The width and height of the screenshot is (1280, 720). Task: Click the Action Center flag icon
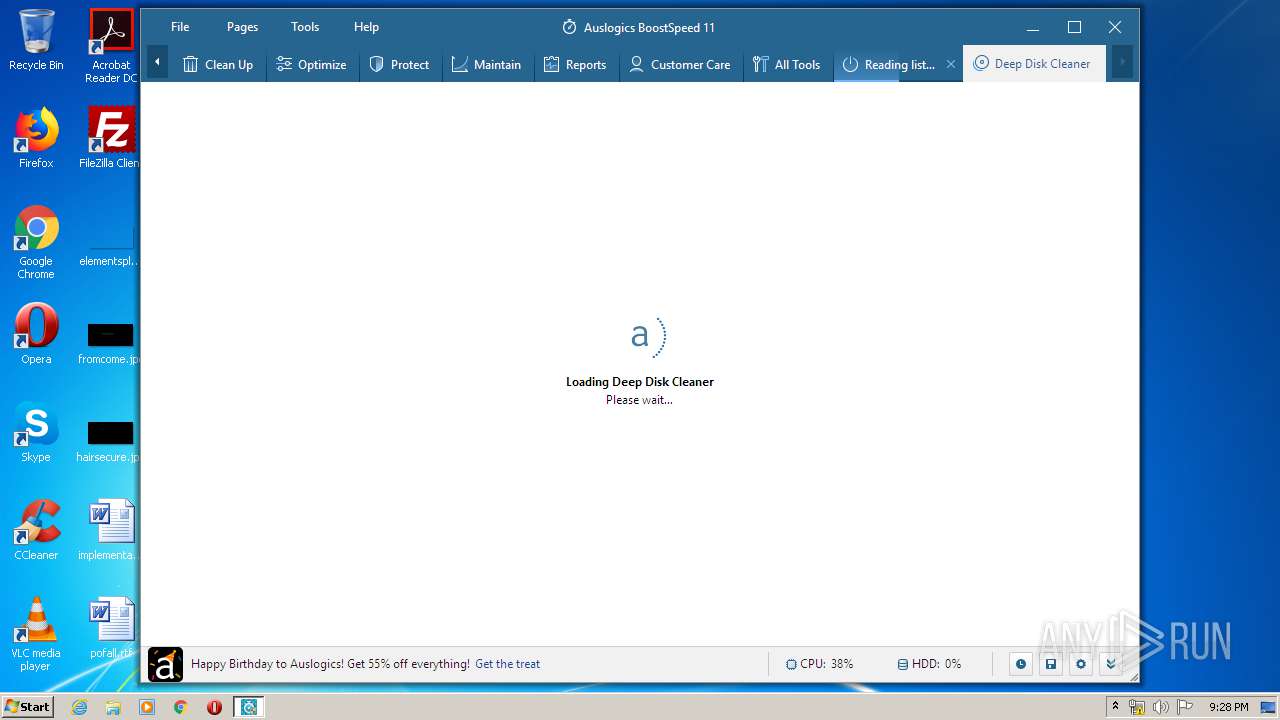[x=1184, y=707]
